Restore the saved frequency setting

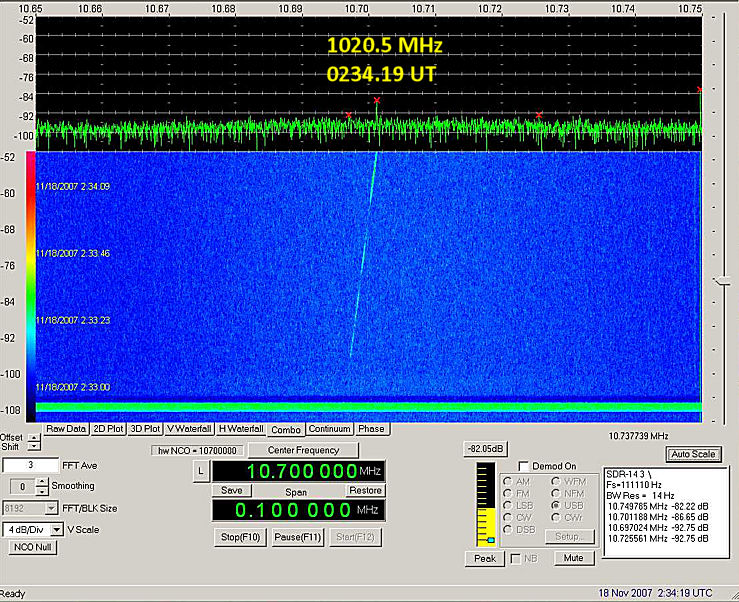(x=365, y=490)
